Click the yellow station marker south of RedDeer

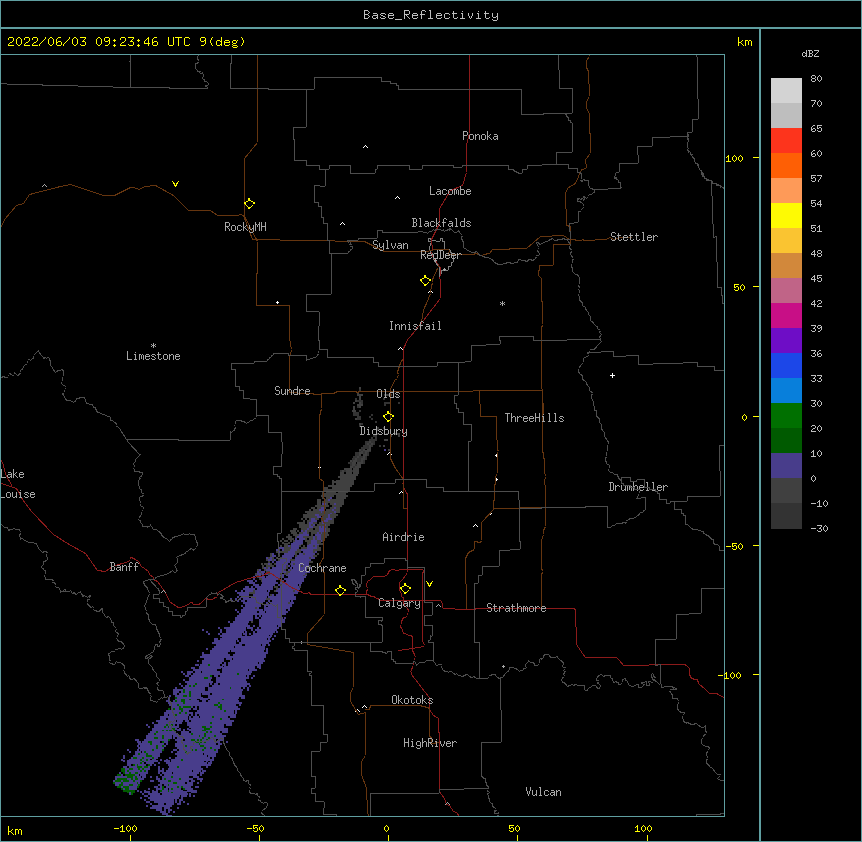pyautogui.click(x=425, y=281)
